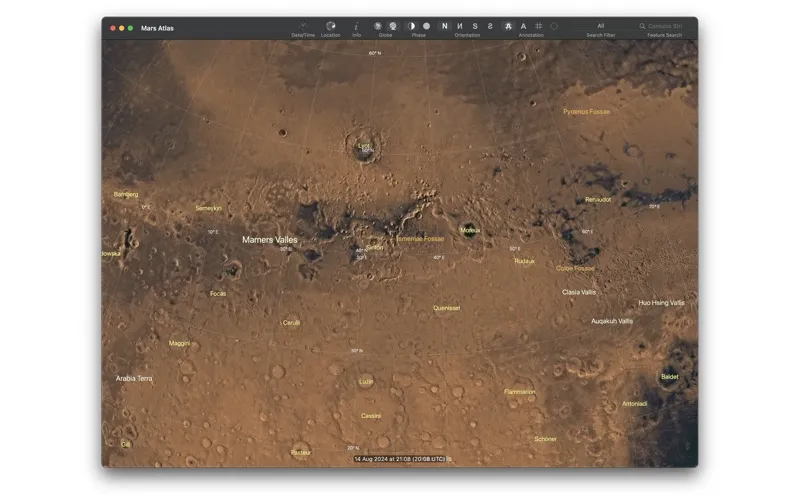Open the Search Filter dropdown showing All
This screenshot has height=500, width=800.
(x=601, y=26)
